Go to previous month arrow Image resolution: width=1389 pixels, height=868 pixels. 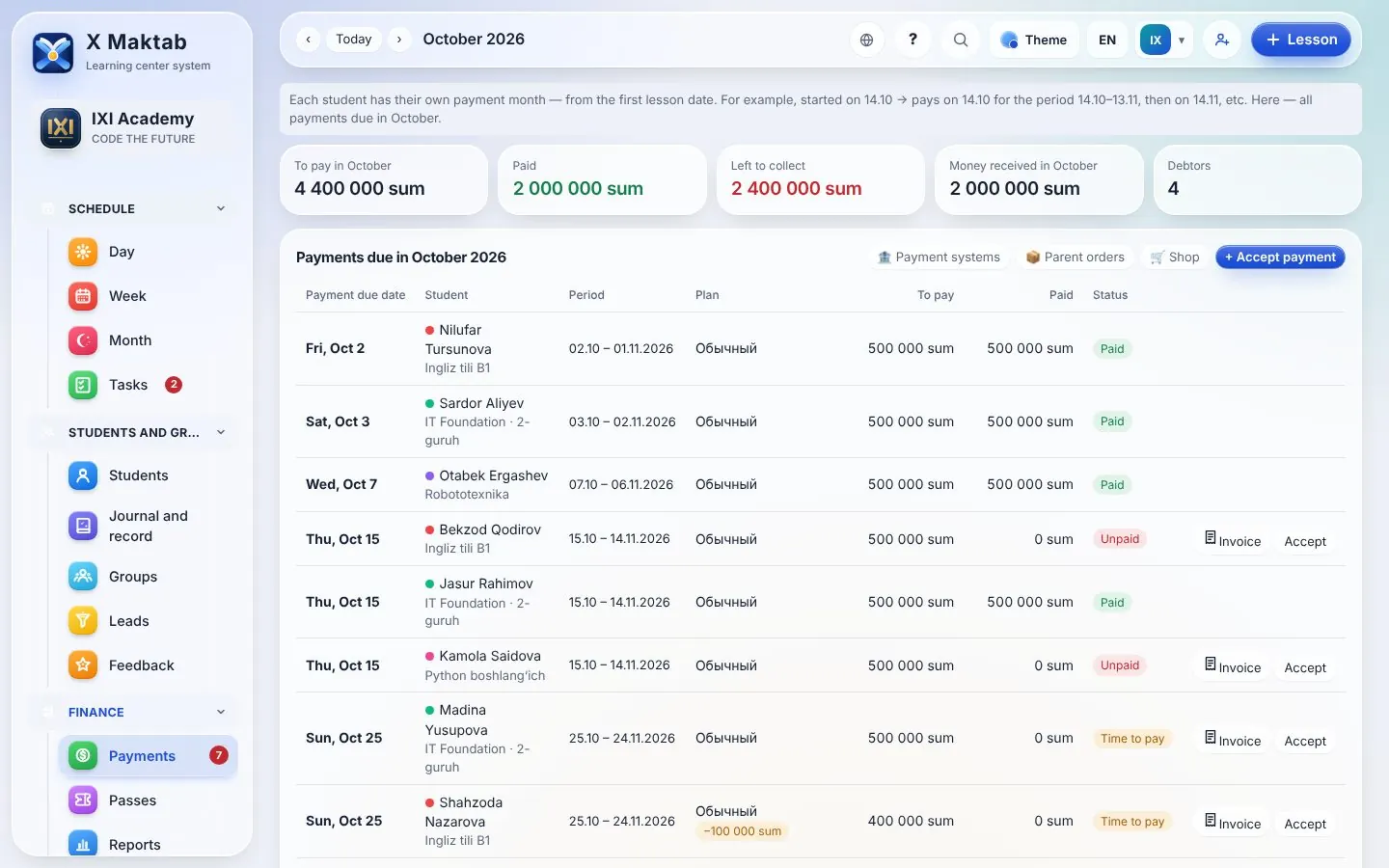[x=308, y=40]
